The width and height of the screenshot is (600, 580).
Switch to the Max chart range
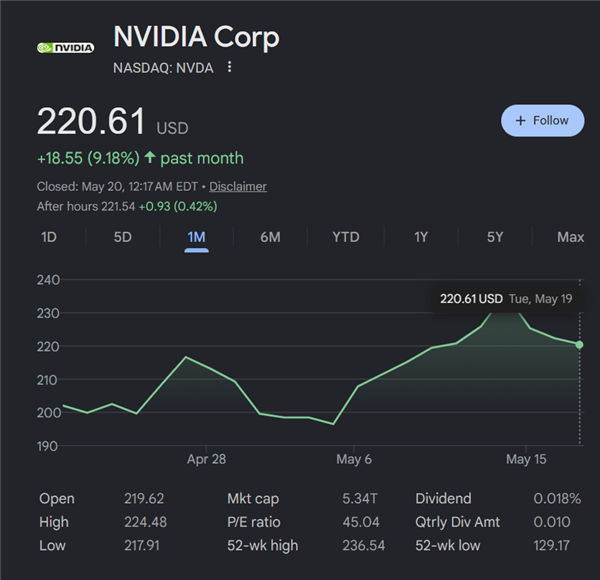(x=571, y=237)
